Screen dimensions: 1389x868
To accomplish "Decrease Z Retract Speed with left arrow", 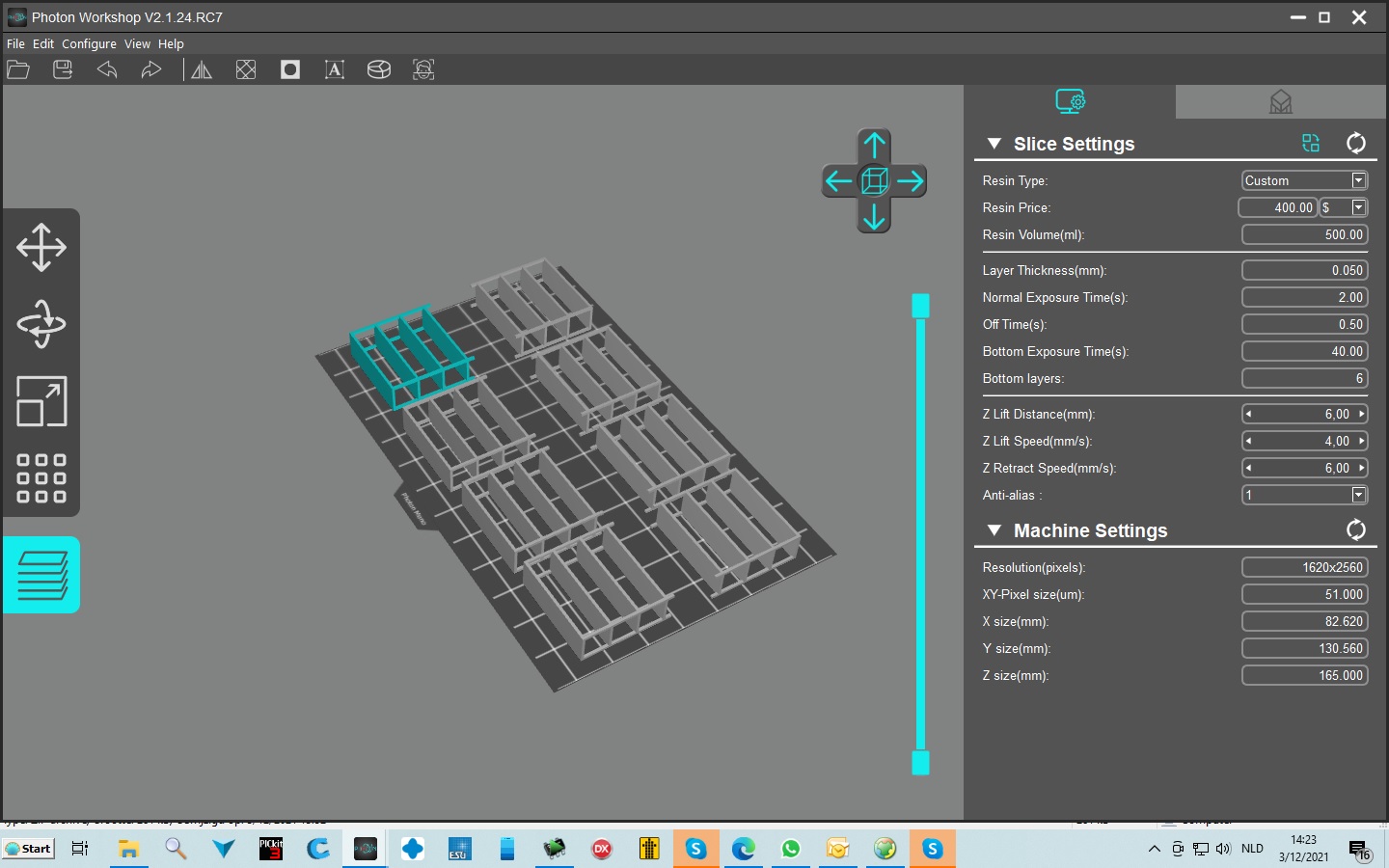I will coord(1249,468).
